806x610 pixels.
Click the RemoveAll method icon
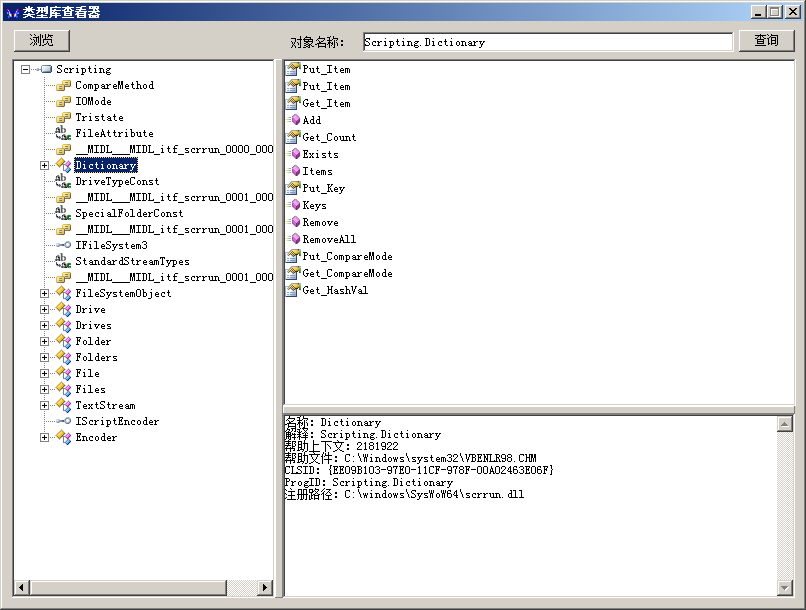[x=295, y=239]
